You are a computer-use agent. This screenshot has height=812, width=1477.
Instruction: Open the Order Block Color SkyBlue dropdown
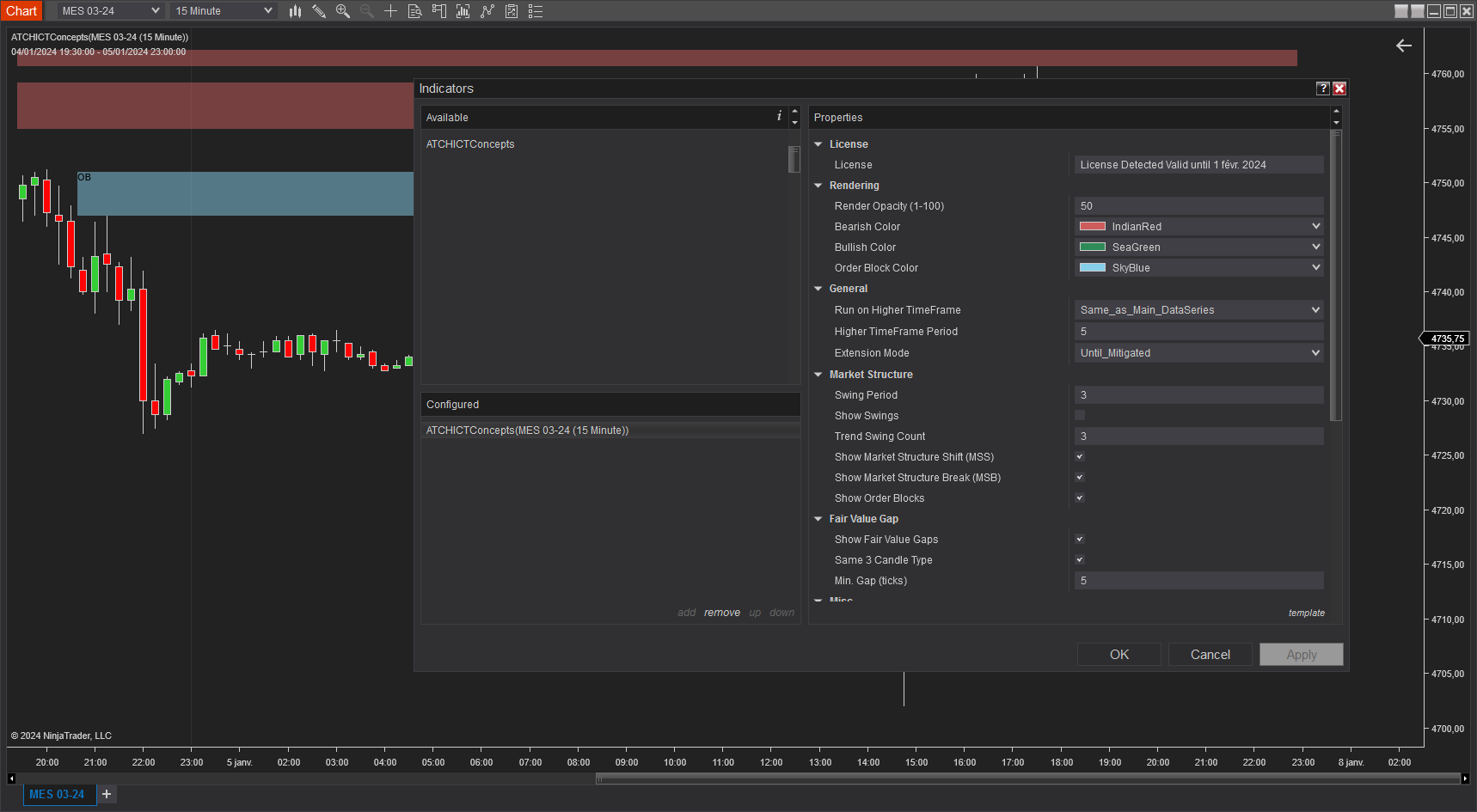[1198, 268]
